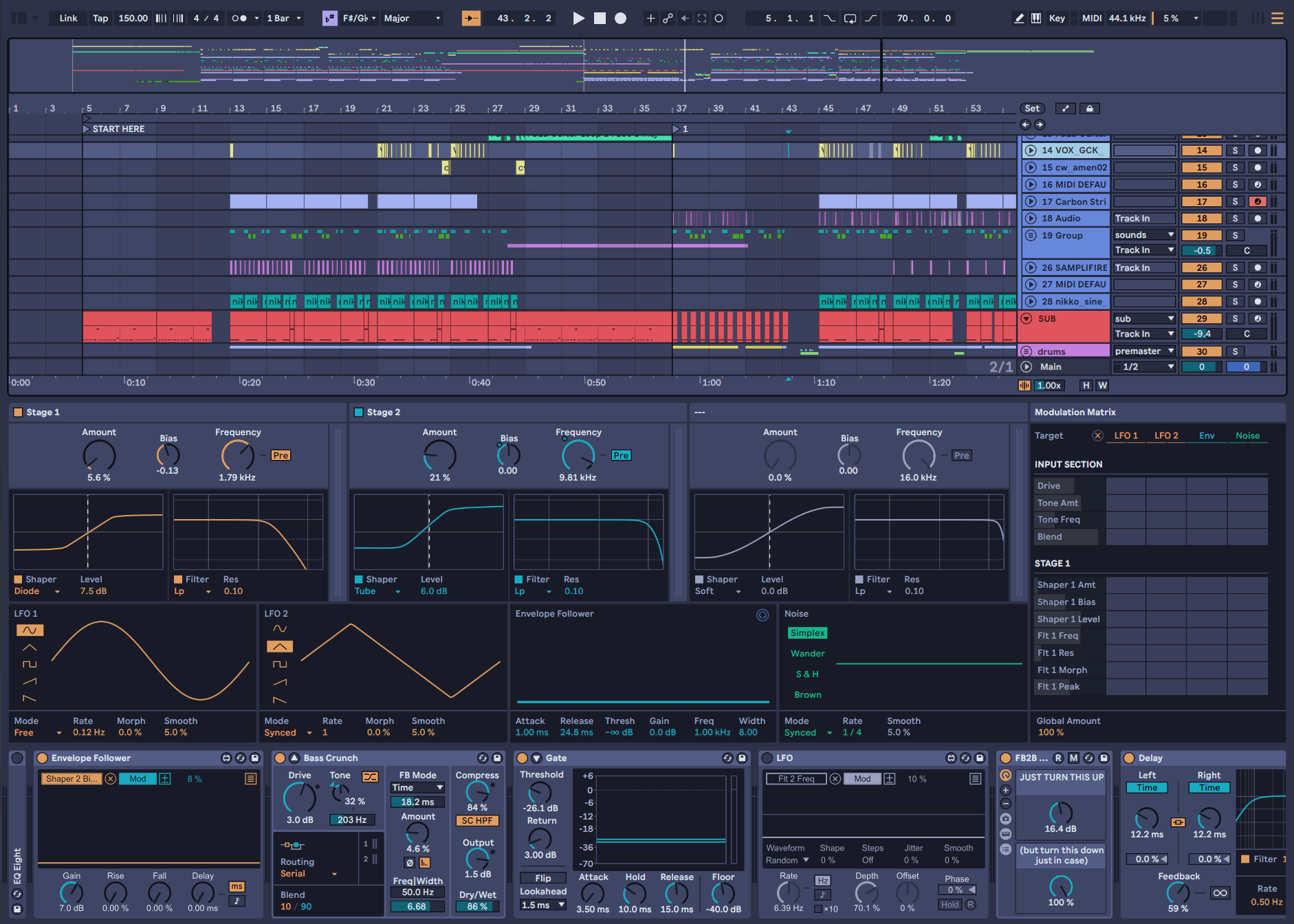Jump to next locator arrow
Screen dimensions: 1294x924
pyautogui.click(x=1040, y=124)
